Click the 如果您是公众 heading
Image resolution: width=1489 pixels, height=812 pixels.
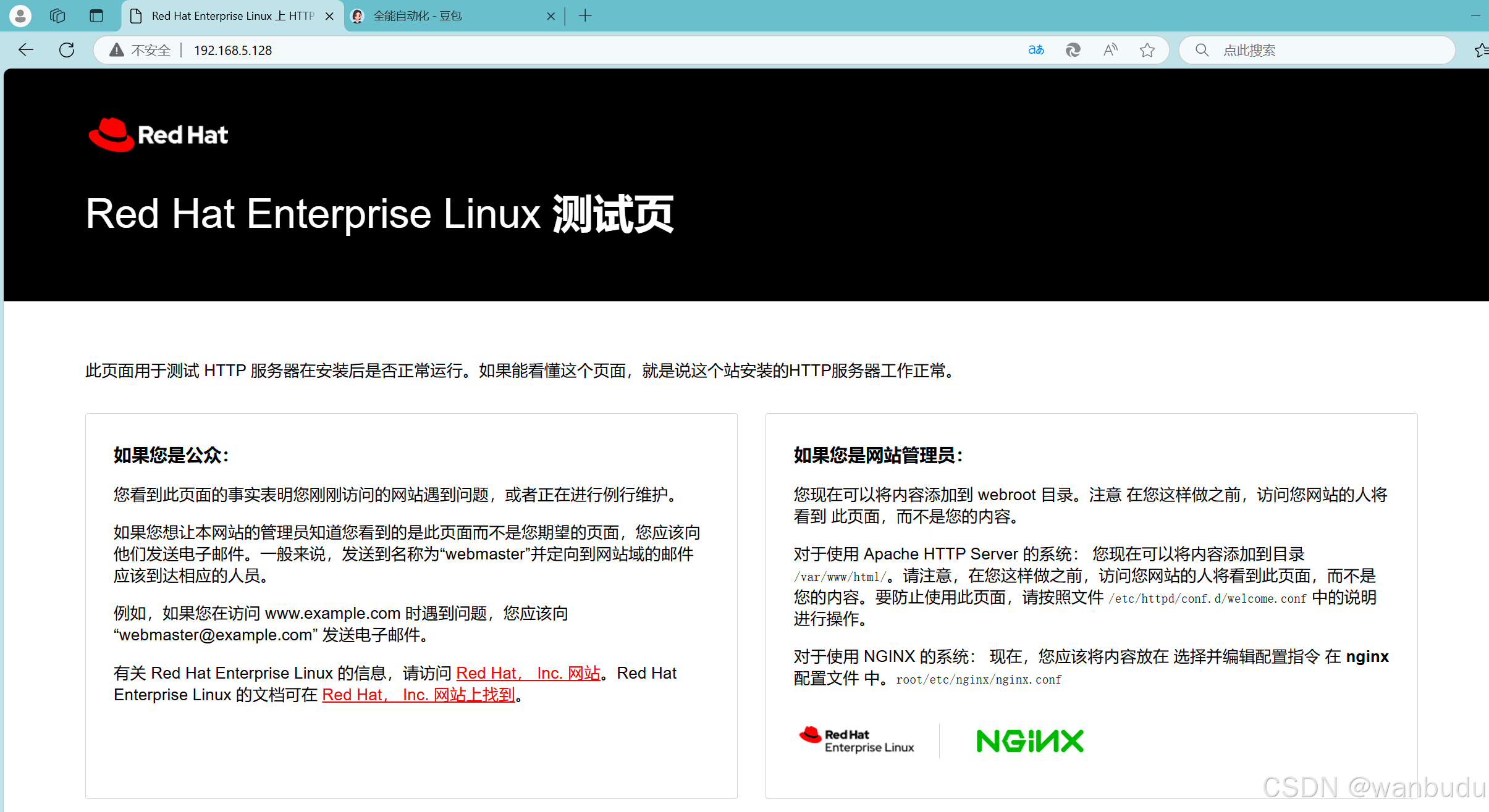pyautogui.click(x=171, y=455)
